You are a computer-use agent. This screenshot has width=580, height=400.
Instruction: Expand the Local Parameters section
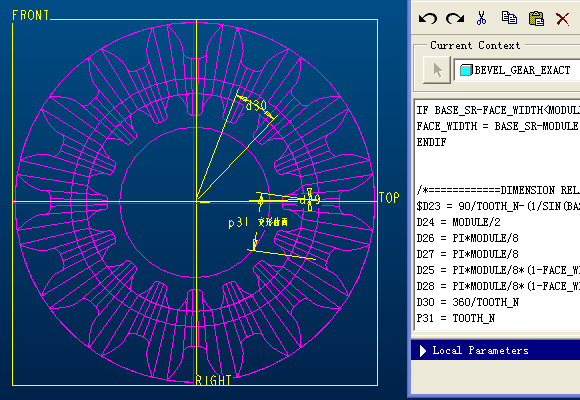click(x=423, y=350)
